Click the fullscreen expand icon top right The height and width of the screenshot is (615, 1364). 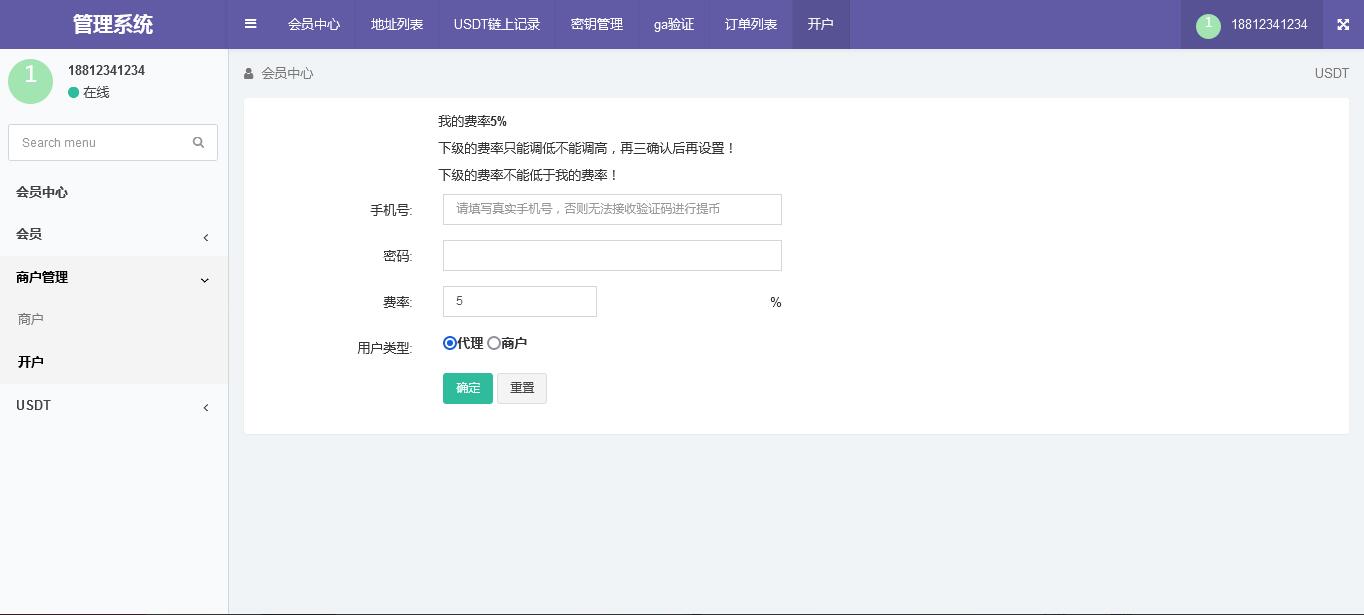pos(1343,24)
